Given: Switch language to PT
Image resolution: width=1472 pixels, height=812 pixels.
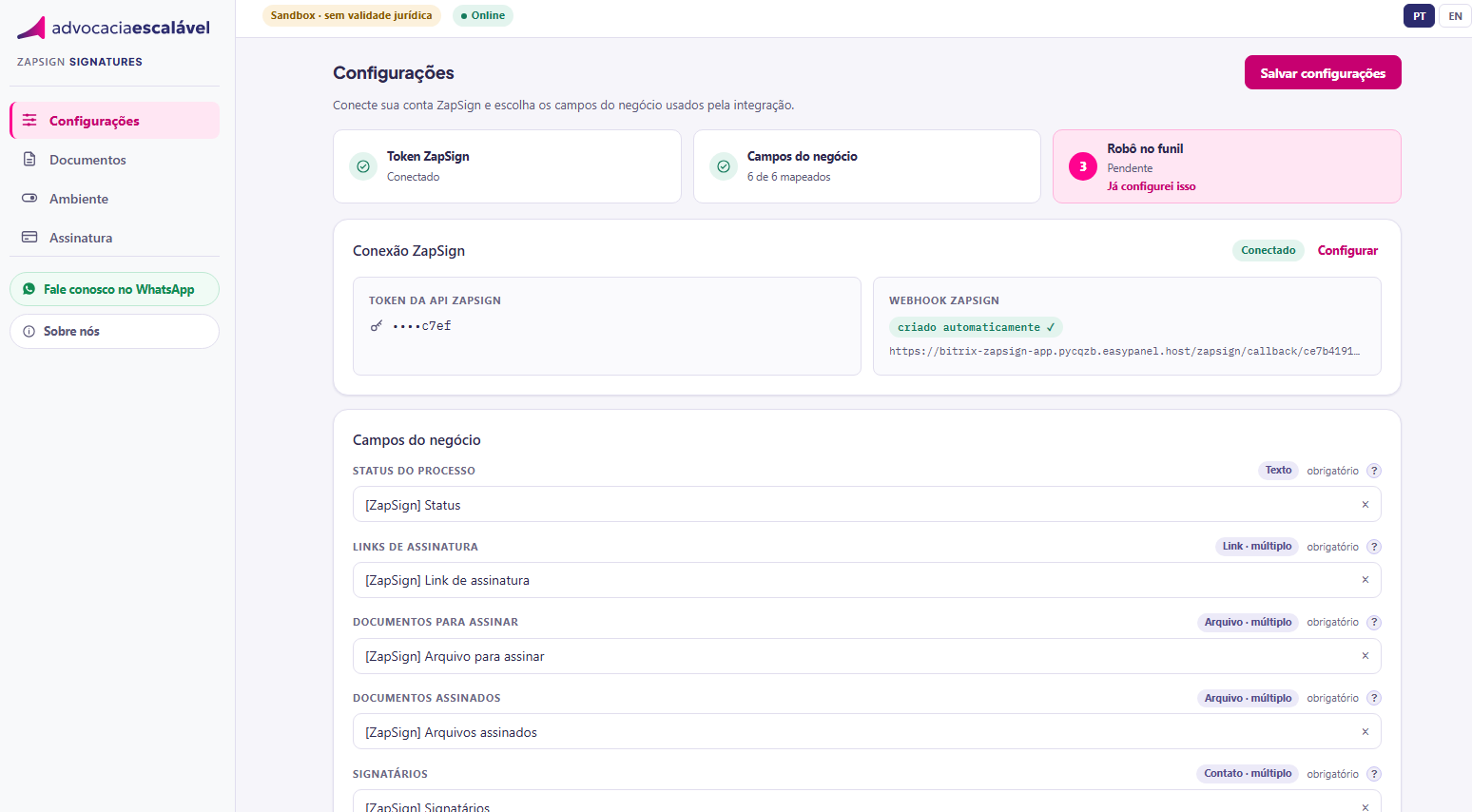Looking at the screenshot, I should 1419,16.
